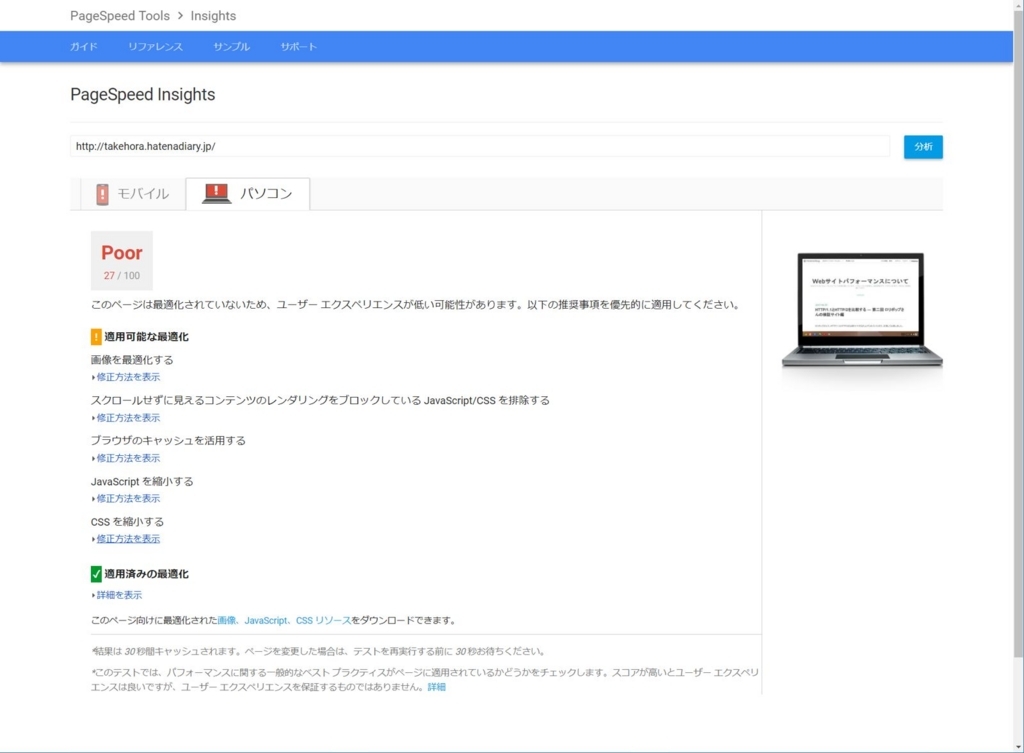This screenshot has width=1024, height=753.
Task: Click the blue 分析 button
Action: click(923, 147)
